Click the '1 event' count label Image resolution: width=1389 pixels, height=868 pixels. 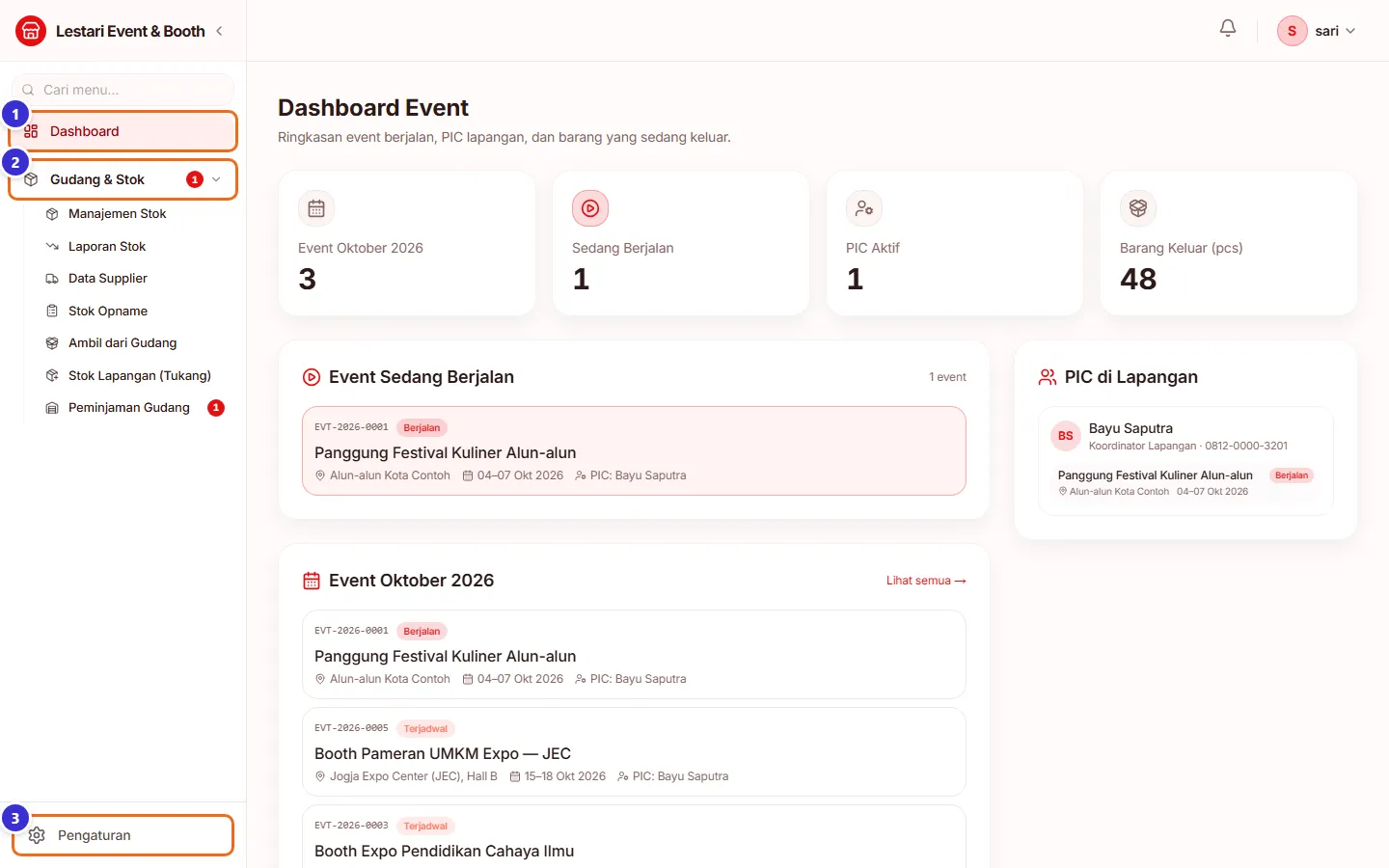coord(947,377)
